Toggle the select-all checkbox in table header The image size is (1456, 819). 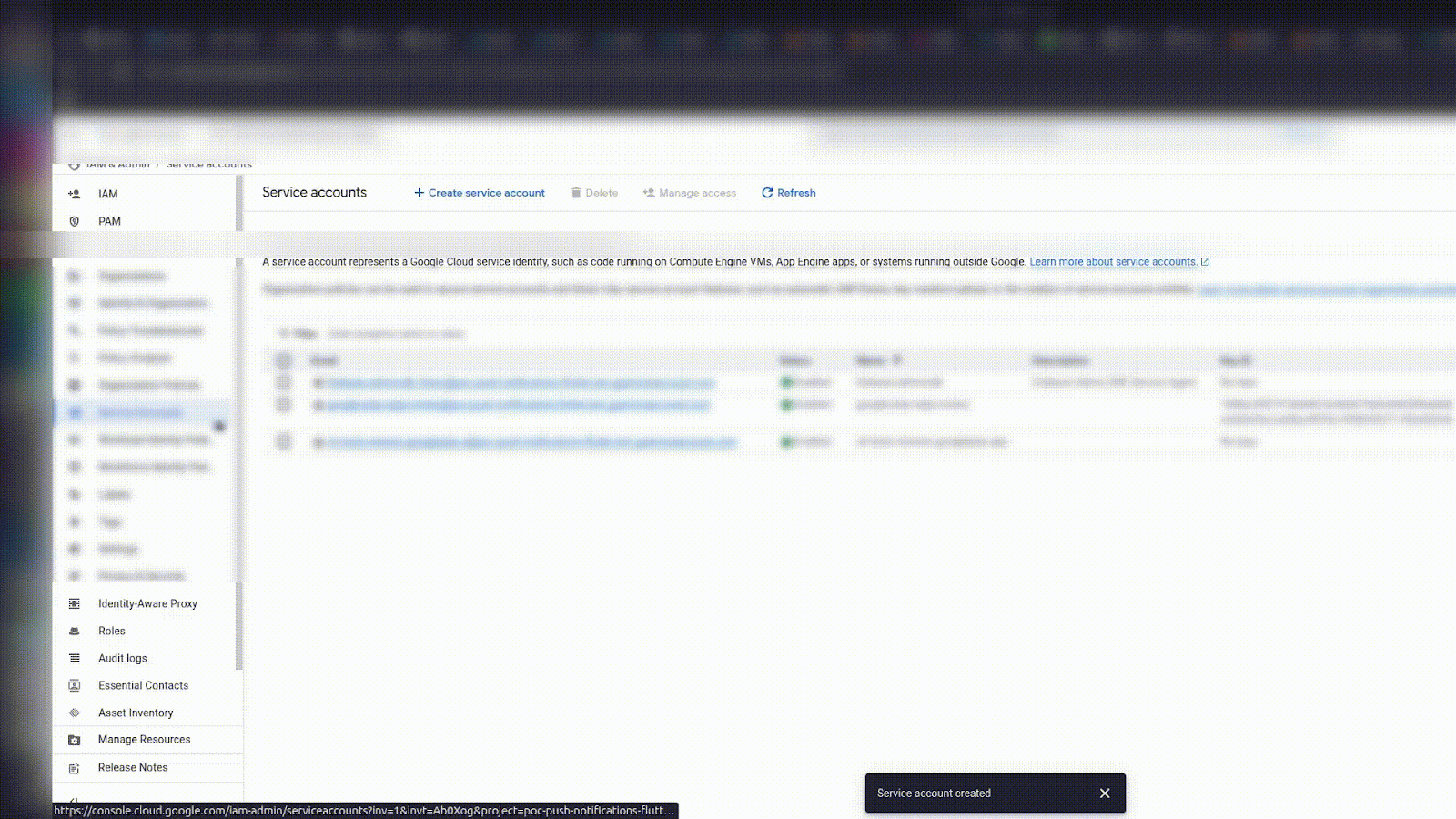pos(283,360)
